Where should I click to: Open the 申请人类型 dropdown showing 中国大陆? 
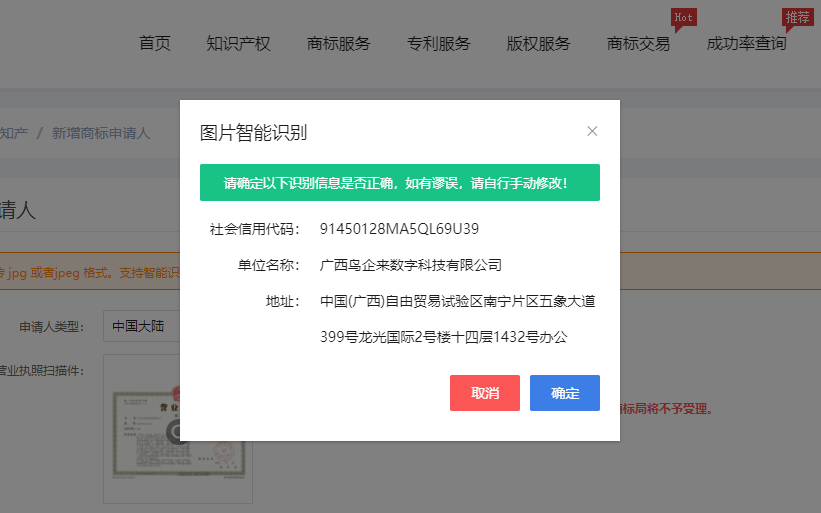[x=141, y=326]
